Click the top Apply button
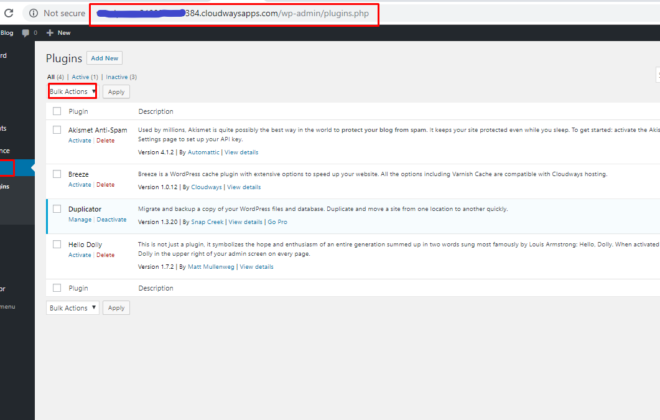660x420 pixels. (x=116, y=92)
